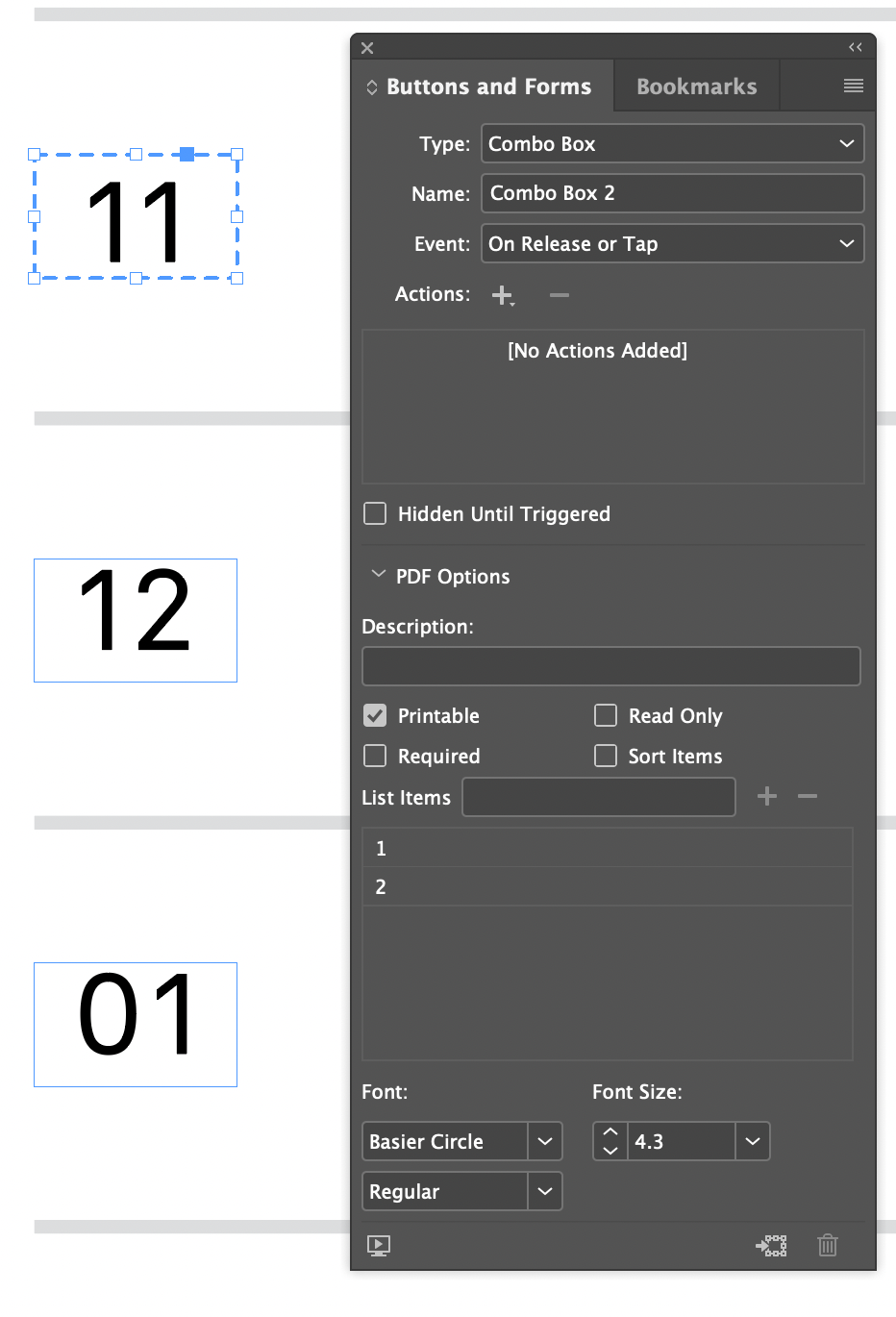The width and height of the screenshot is (896, 1317).
Task: Collapse the PDF Options section
Action: pos(379,575)
